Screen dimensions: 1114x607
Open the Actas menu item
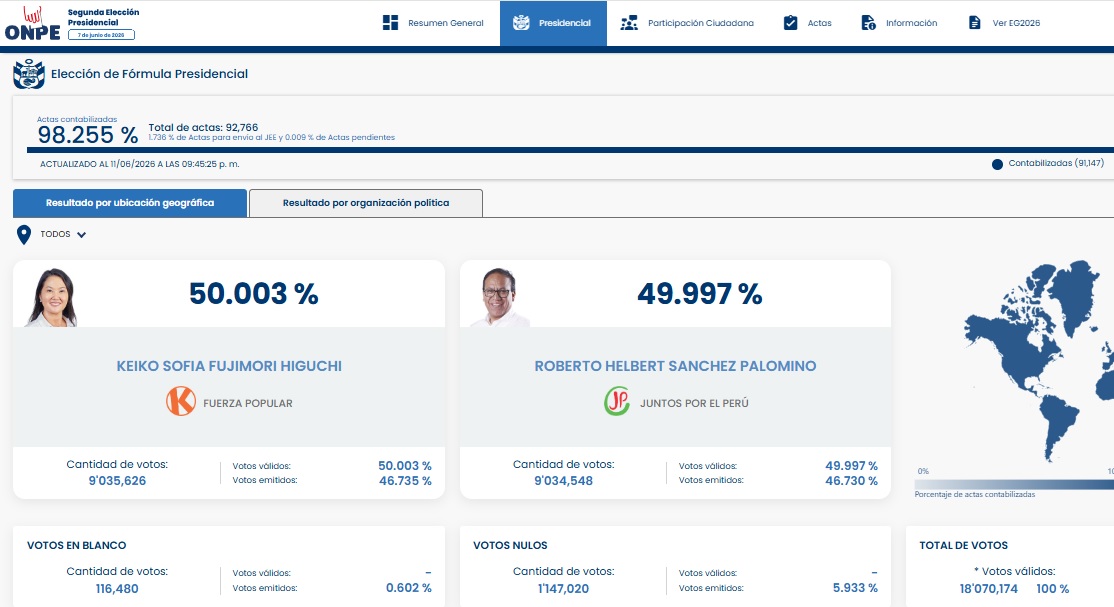(807, 23)
